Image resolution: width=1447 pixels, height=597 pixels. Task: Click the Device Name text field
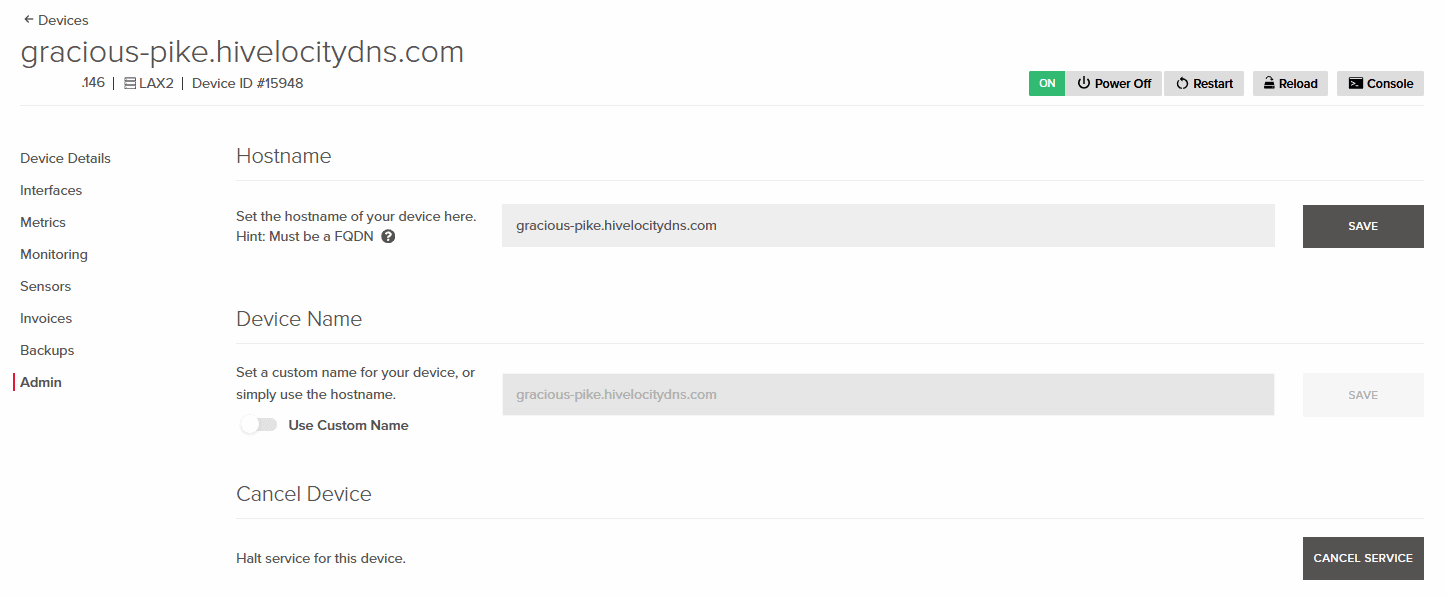[888, 395]
